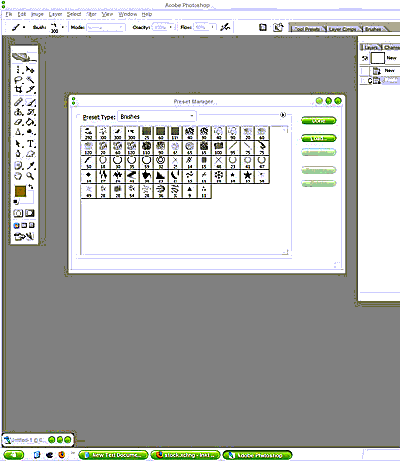Swap foreground and background colors
This screenshot has height=461, width=400.
(x=31, y=187)
